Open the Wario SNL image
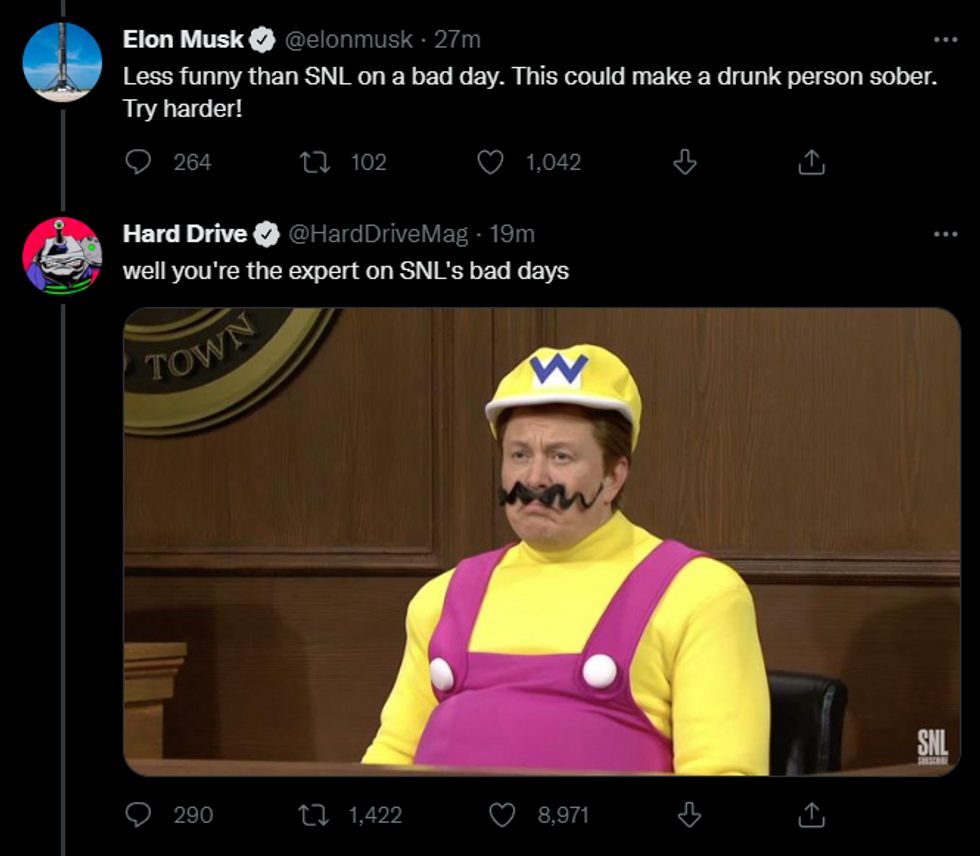980x856 pixels. tap(541, 541)
